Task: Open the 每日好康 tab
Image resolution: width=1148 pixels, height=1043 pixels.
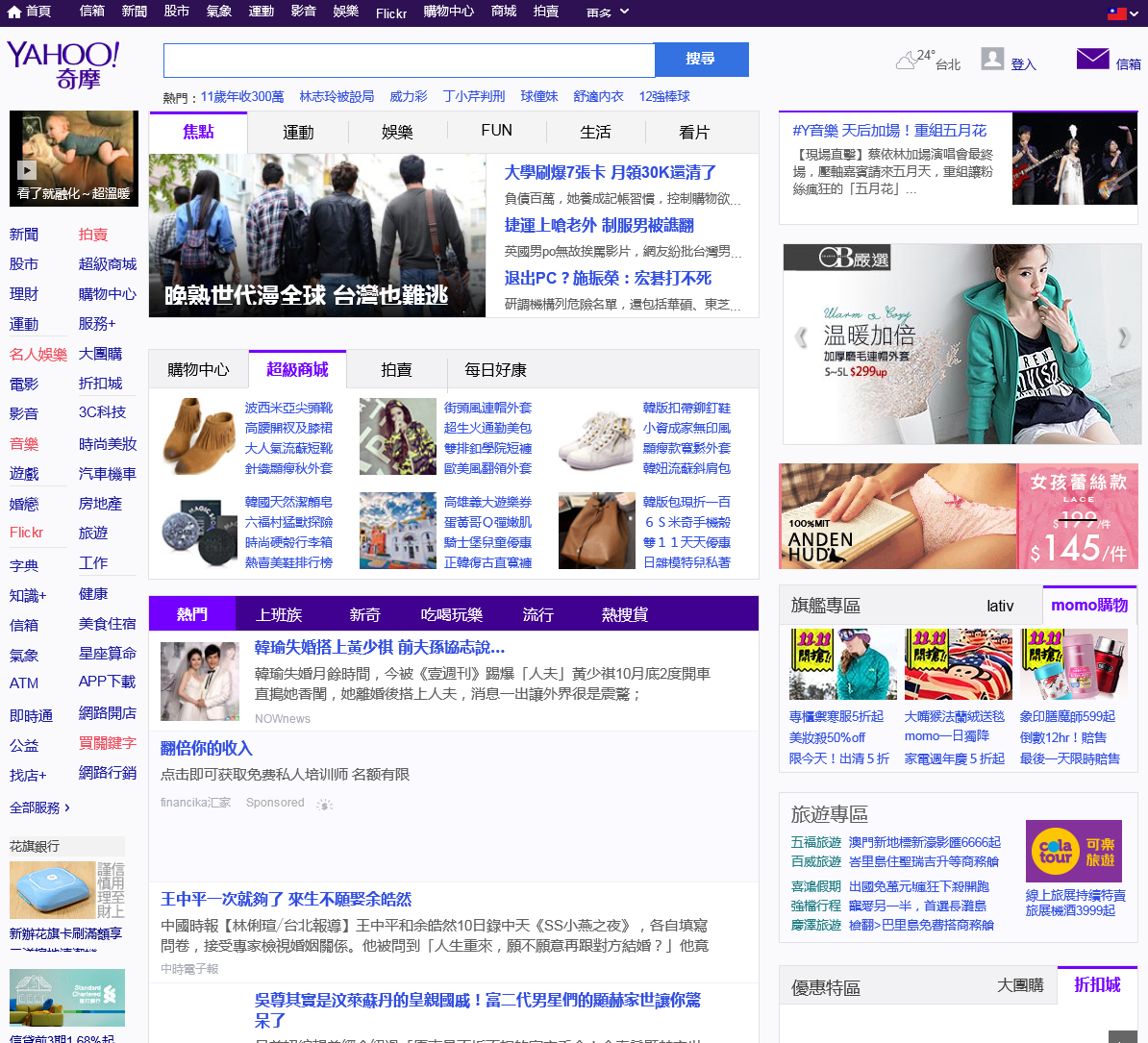Action: tap(496, 370)
